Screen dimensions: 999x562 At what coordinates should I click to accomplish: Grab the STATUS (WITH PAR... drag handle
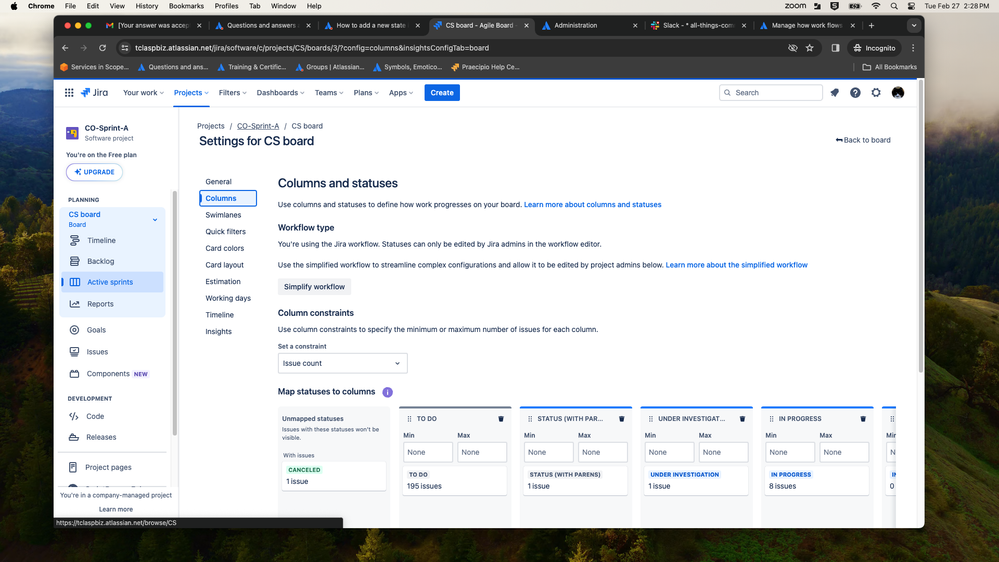coord(530,419)
